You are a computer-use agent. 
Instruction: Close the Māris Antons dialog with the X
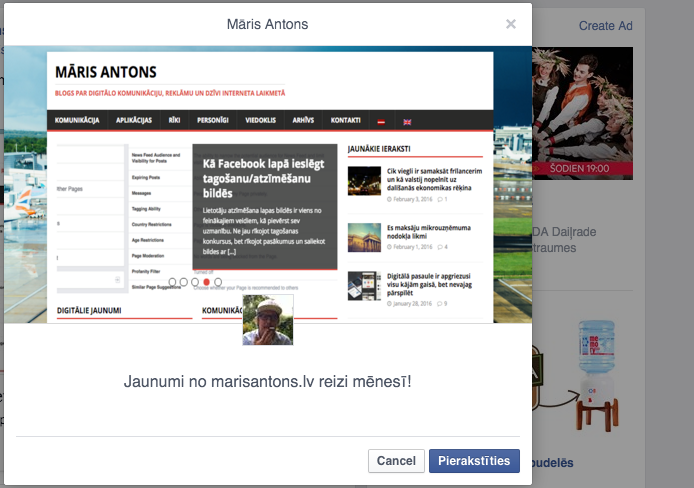(511, 24)
